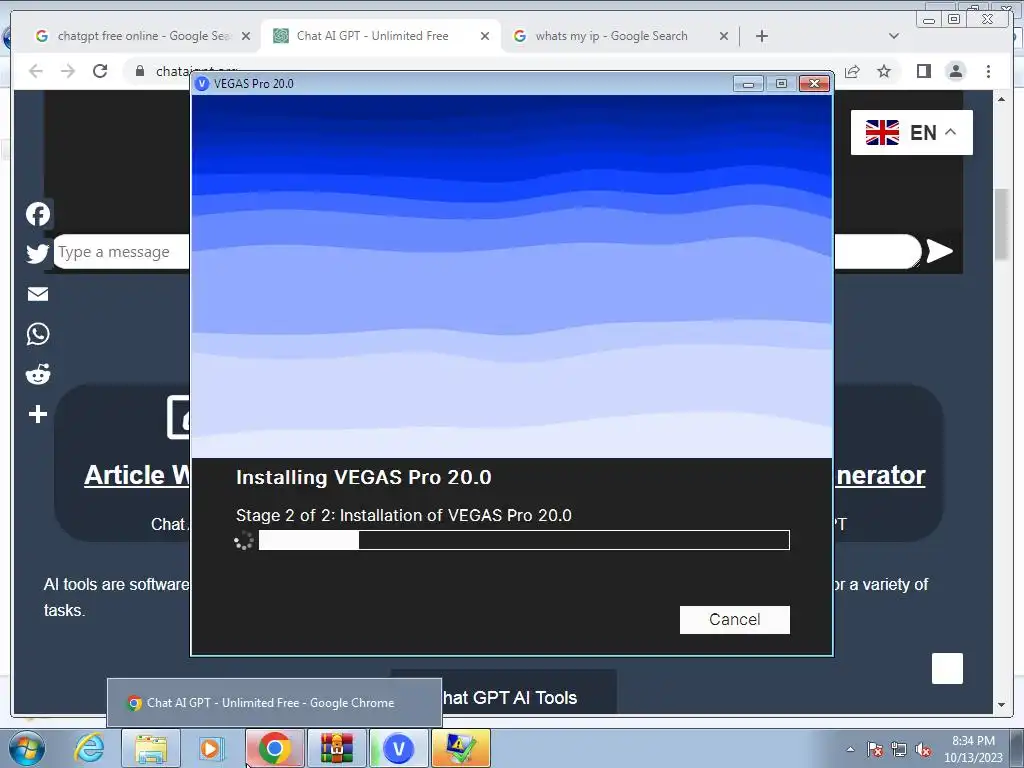Click the installation progress bar

tap(524, 540)
